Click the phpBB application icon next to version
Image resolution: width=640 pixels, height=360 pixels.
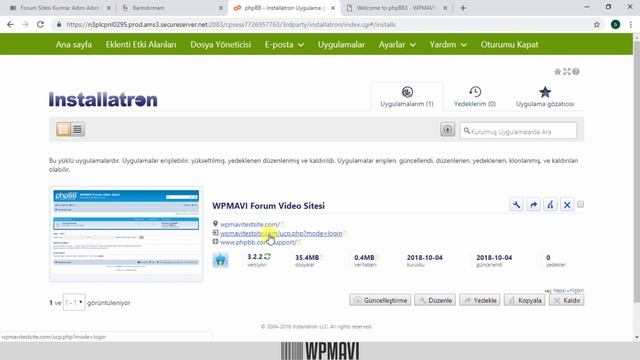pyautogui.click(x=220, y=260)
